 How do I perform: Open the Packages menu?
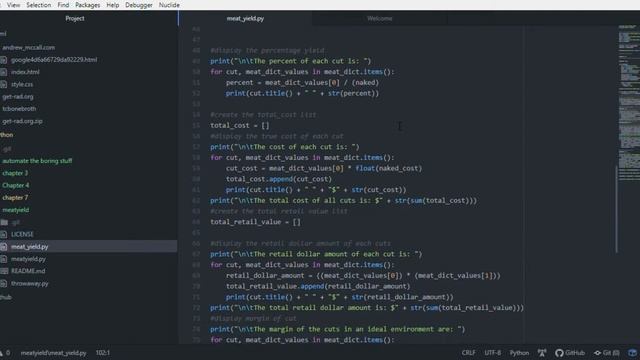pyautogui.click(x=87, y=5)
